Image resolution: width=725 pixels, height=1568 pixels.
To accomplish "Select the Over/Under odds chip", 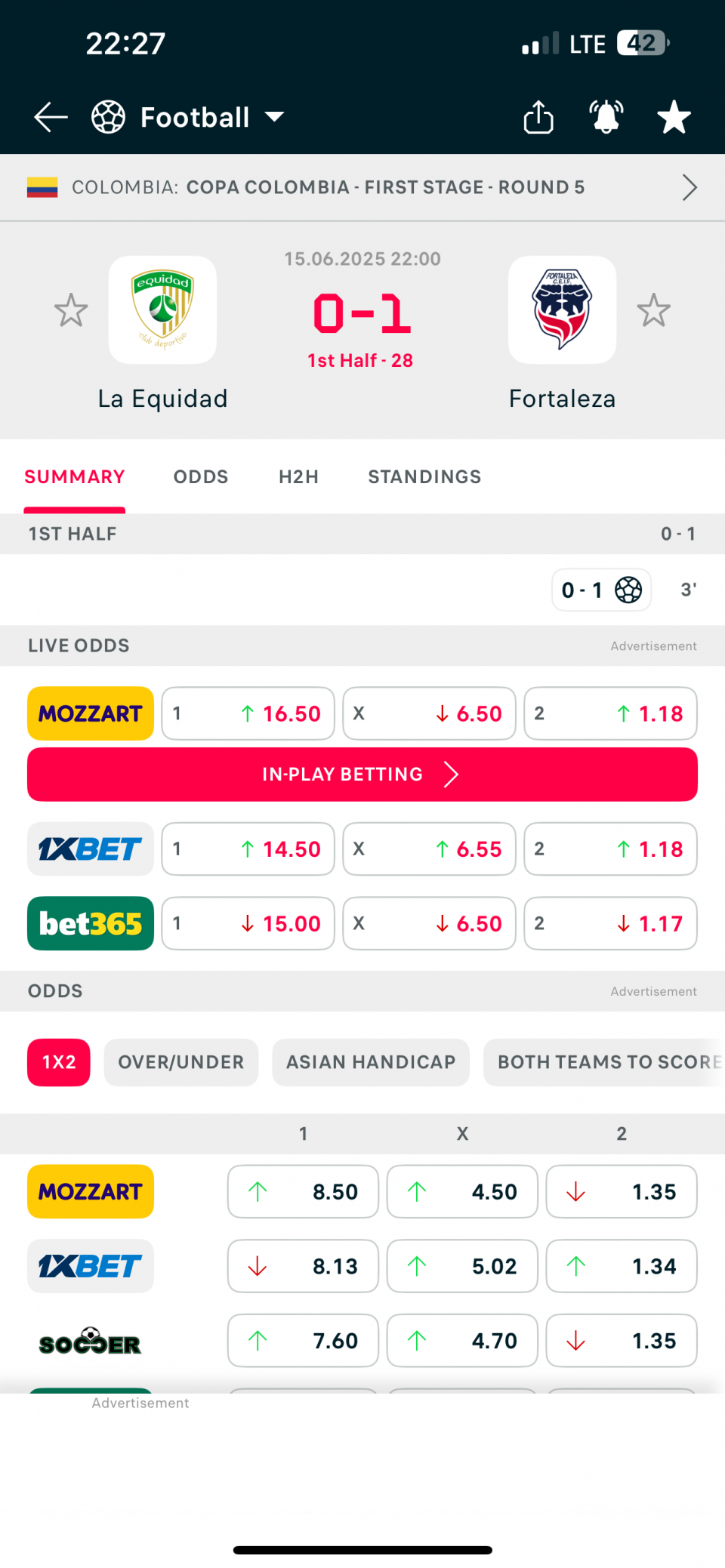I will pos(181,1062).
